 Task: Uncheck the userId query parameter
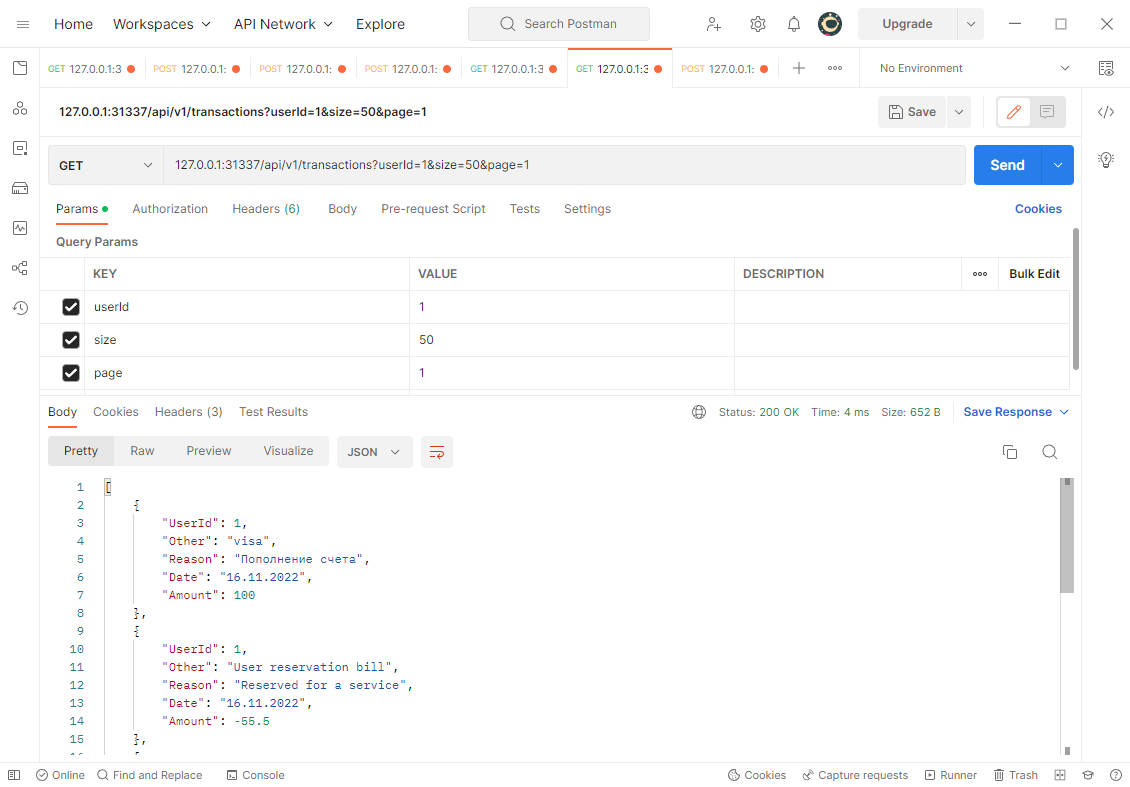70,306
